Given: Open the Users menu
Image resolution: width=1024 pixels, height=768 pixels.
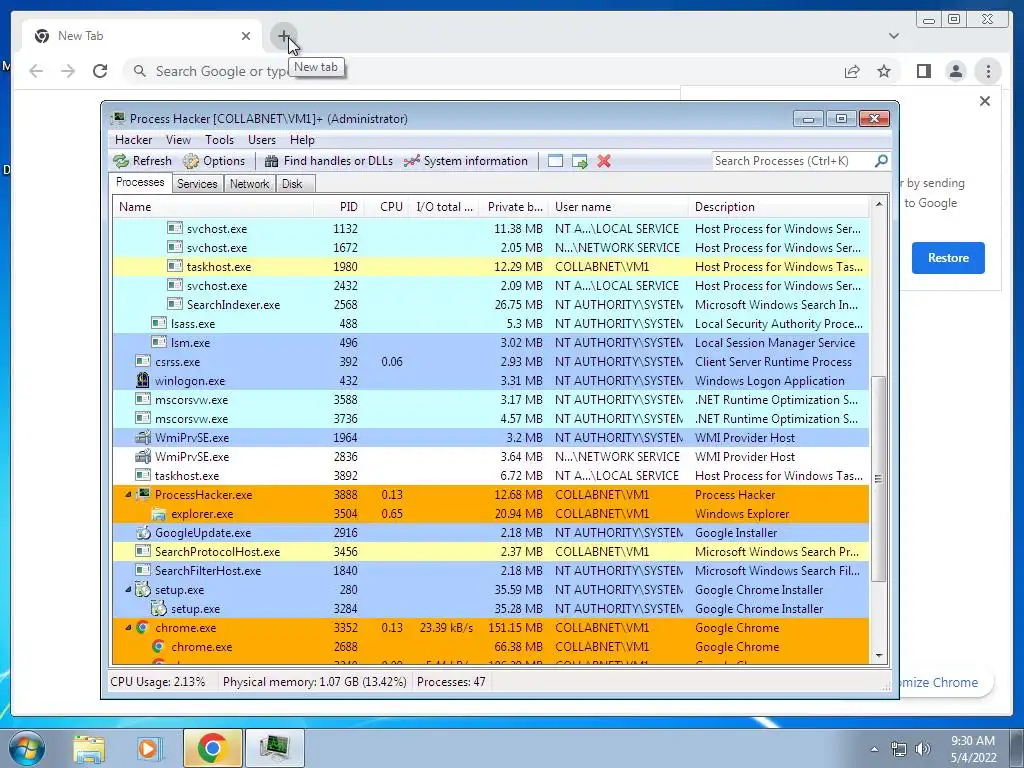Looking at the screenshot, I should 261,140.
